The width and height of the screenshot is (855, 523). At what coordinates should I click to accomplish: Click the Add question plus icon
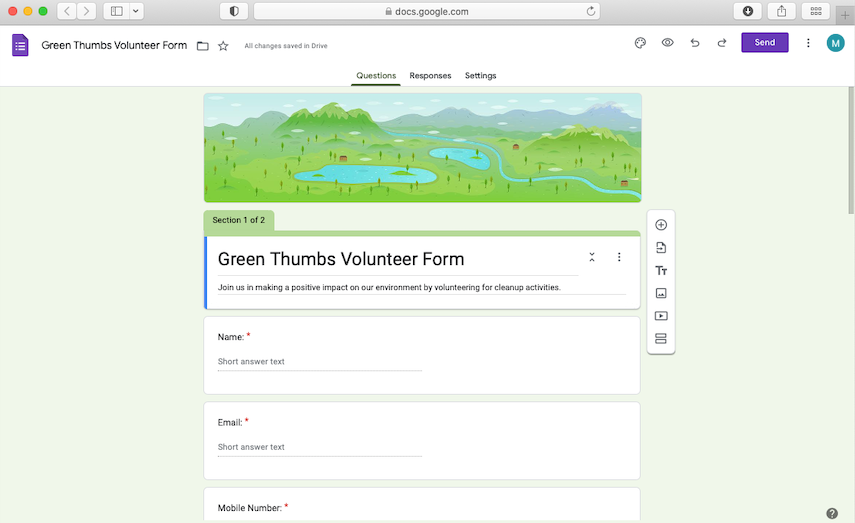click(661, 225)
